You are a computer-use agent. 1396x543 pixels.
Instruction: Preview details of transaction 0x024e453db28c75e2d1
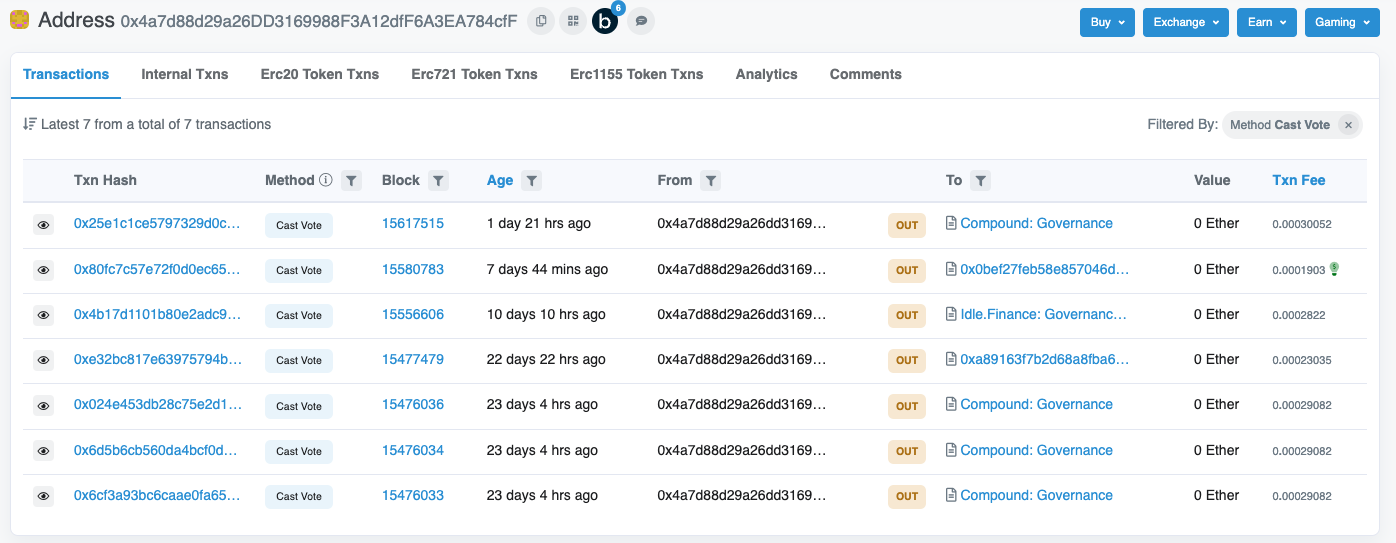[44, 406]
